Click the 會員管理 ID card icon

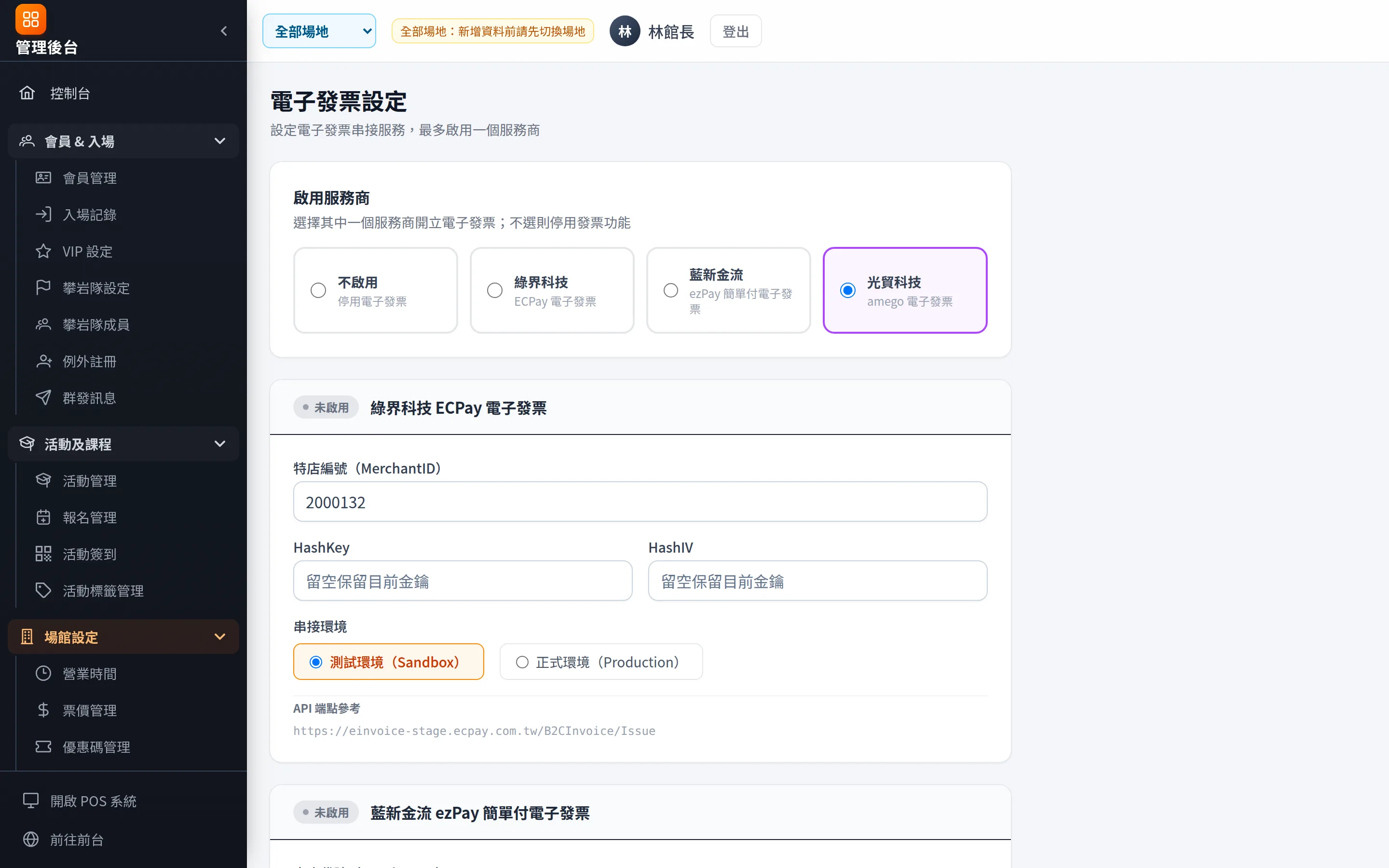43,178
